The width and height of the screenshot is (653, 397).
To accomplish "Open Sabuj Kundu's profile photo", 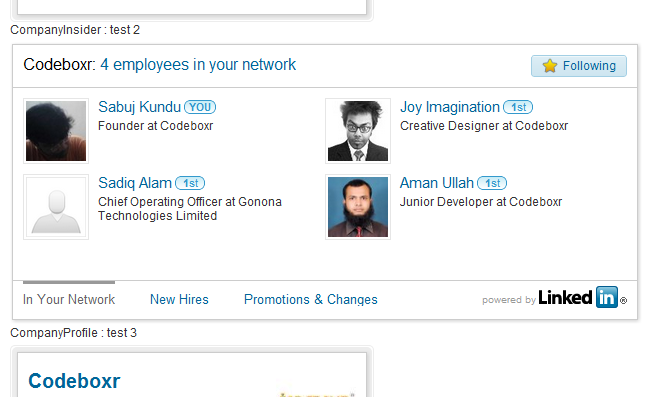I will [x=56, y=131].
